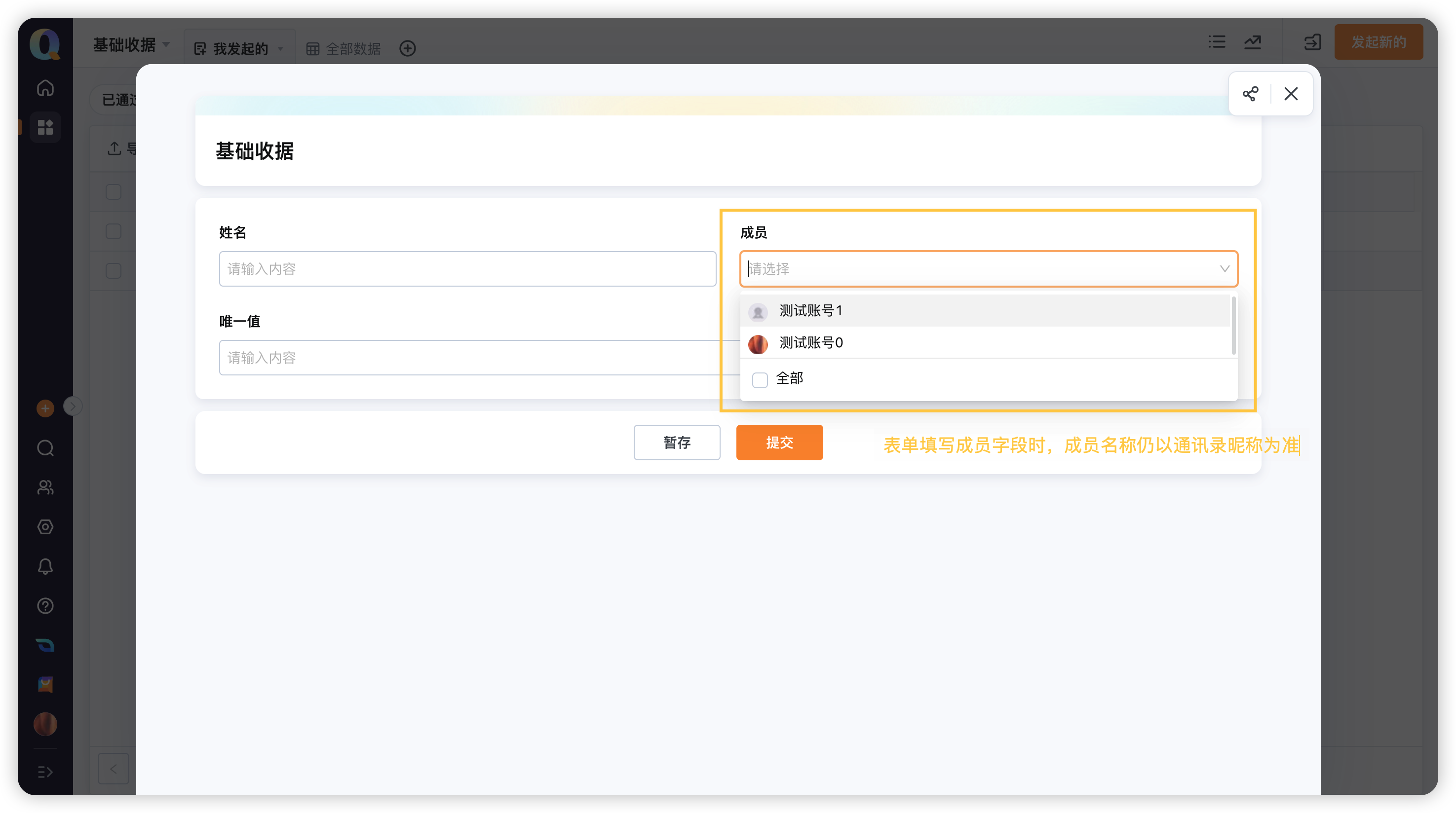
Task: Close the 基础收据 form dialog
Action: tap(1291, 94)
